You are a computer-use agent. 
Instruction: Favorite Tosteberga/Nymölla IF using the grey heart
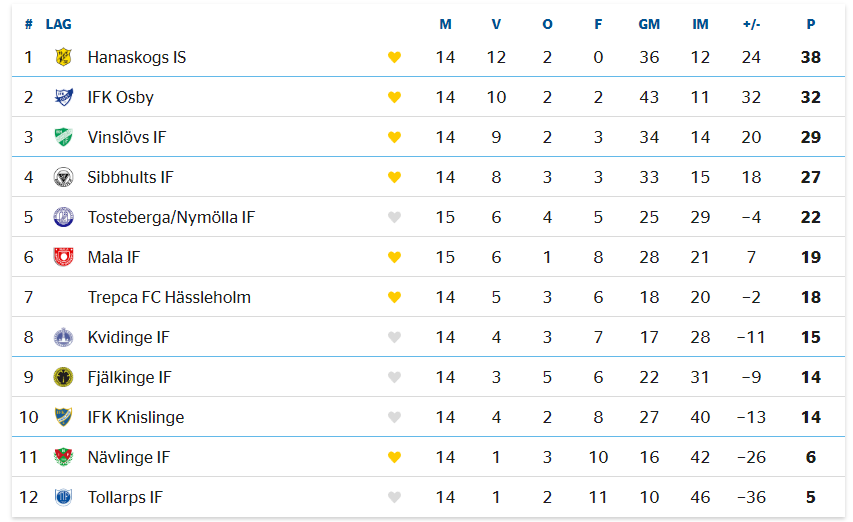coord(394,217)
